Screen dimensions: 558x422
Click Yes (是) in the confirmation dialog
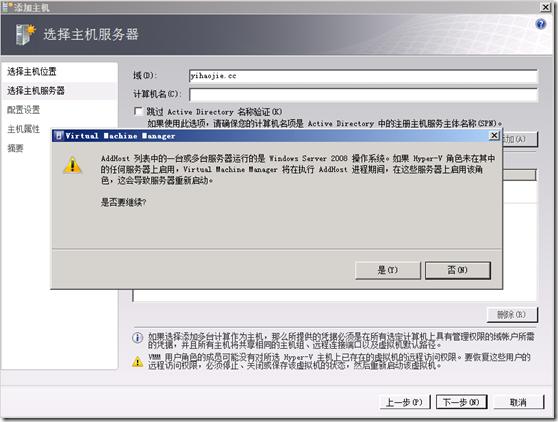(x=388, y=270)
